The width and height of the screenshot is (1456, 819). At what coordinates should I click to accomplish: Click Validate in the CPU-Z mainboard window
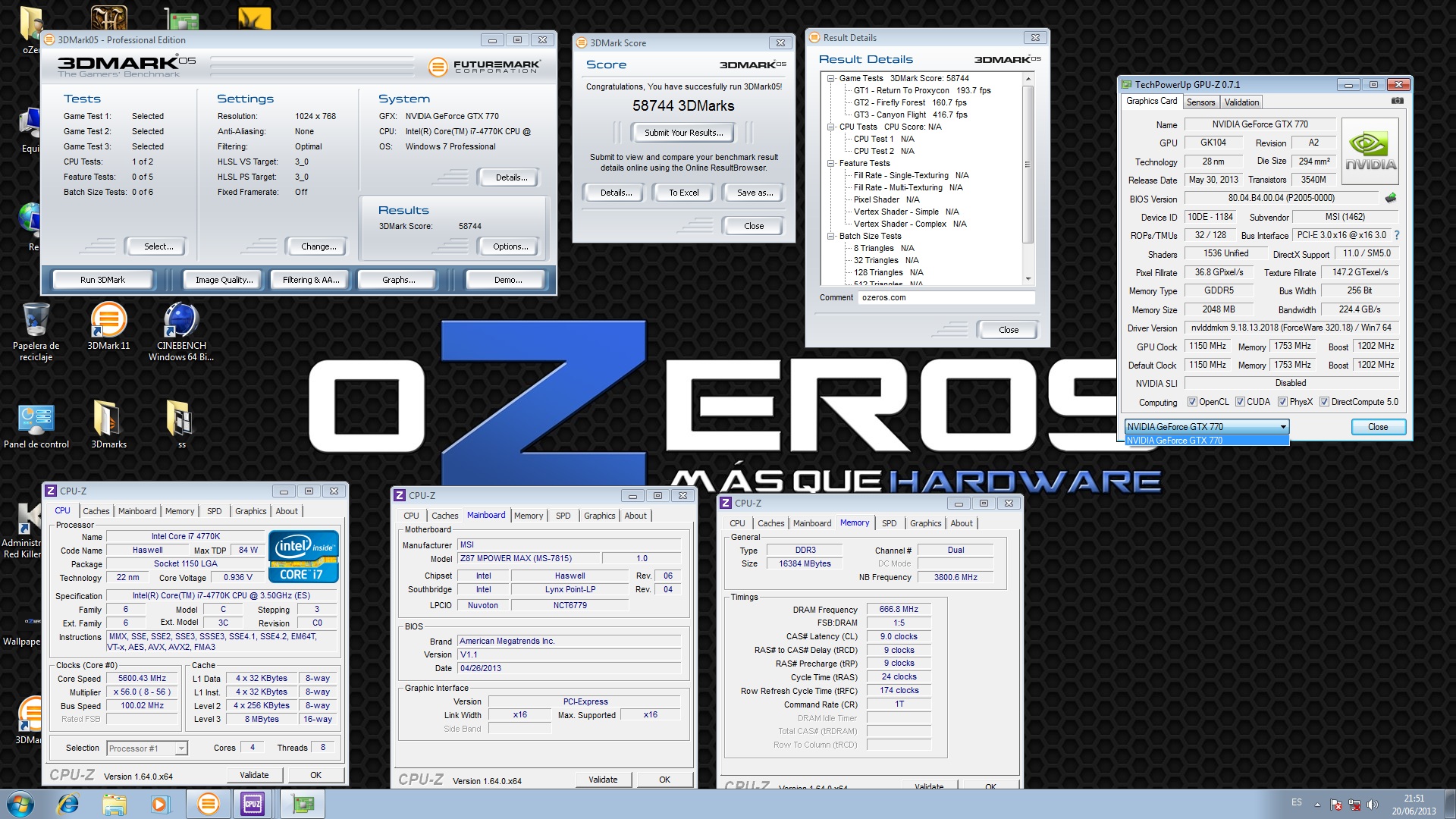pos(603,780)
